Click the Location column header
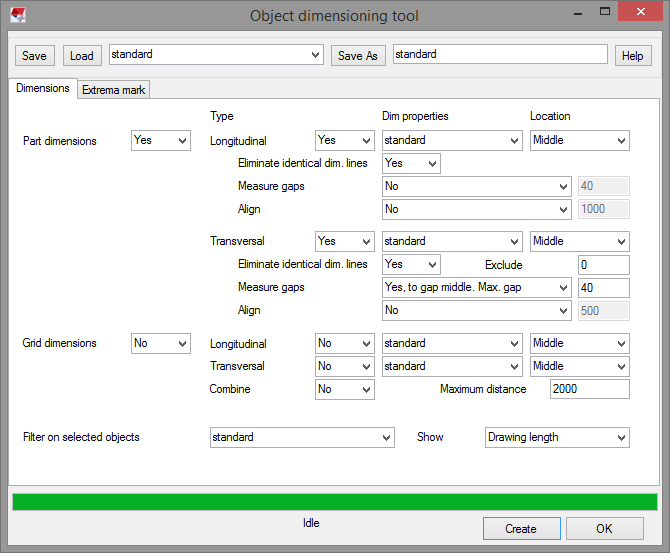This screenshot has width=670, height=553. [550, 116]
